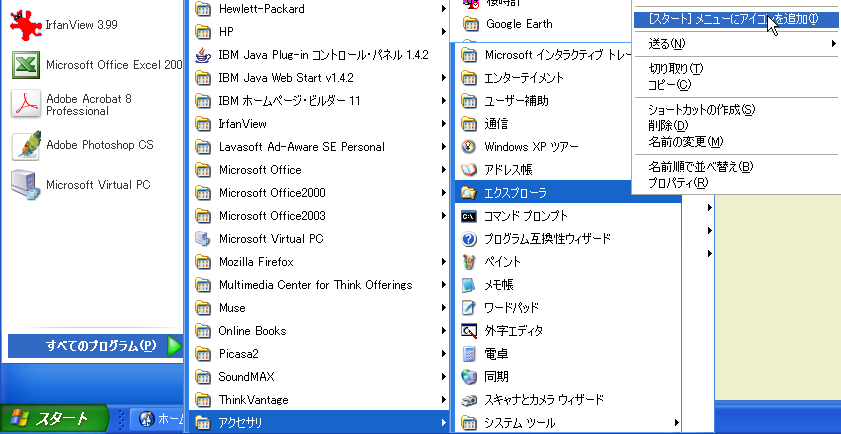841x434 pixels.
Task: Click Microsoft Virtual PC icon in programs list
Action: (x=202, y=239)
